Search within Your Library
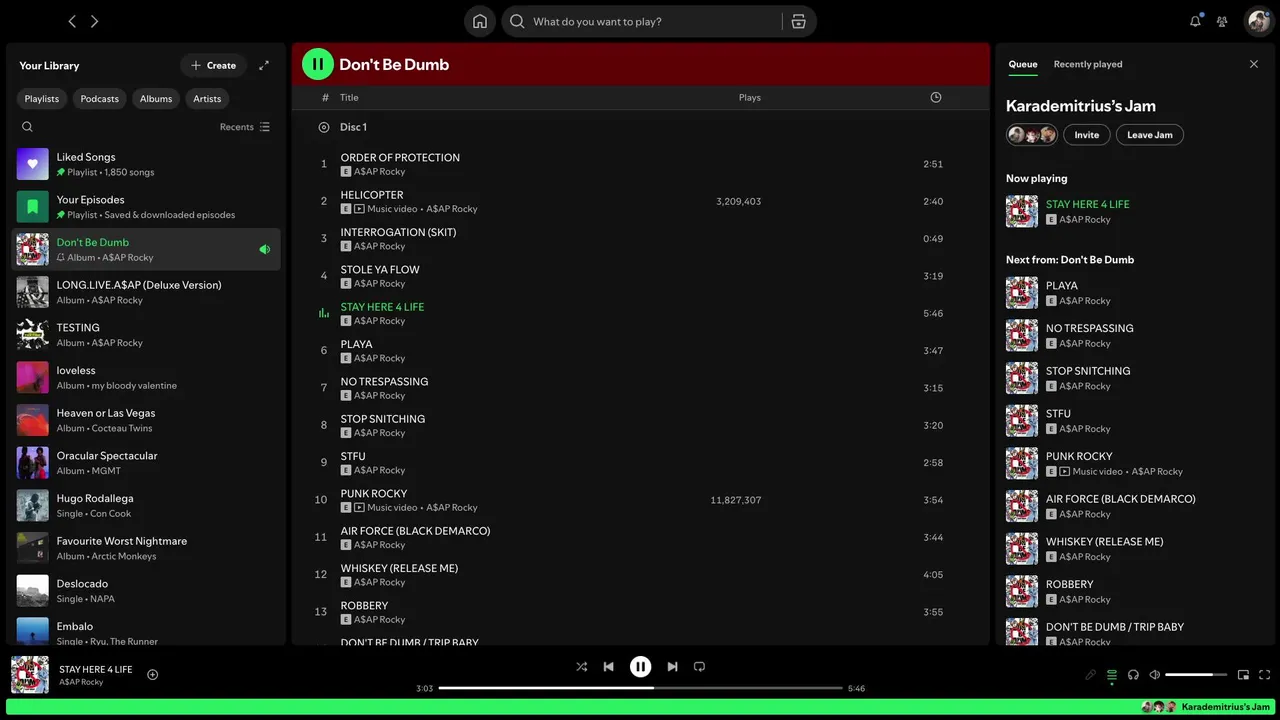The height and width of the screenshot is (720, 1280). click(27, 127)
